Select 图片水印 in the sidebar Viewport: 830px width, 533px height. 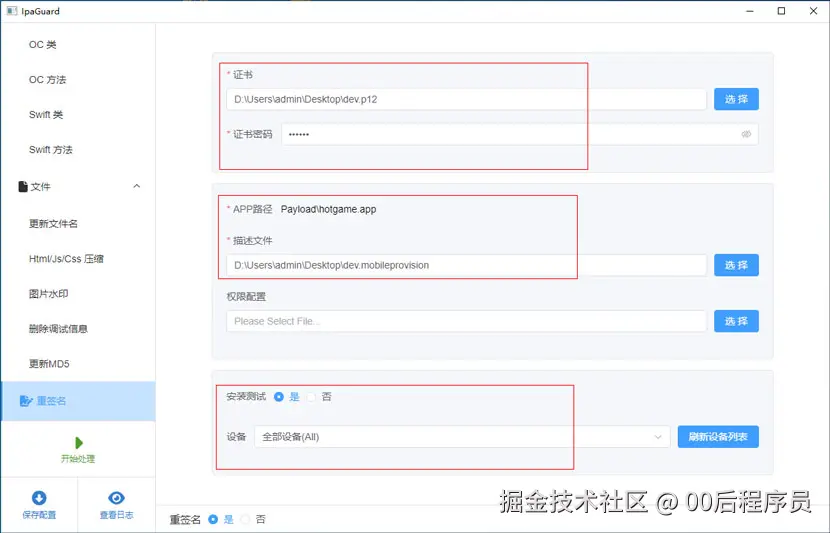pyautogui.click(x=48, y=293)
